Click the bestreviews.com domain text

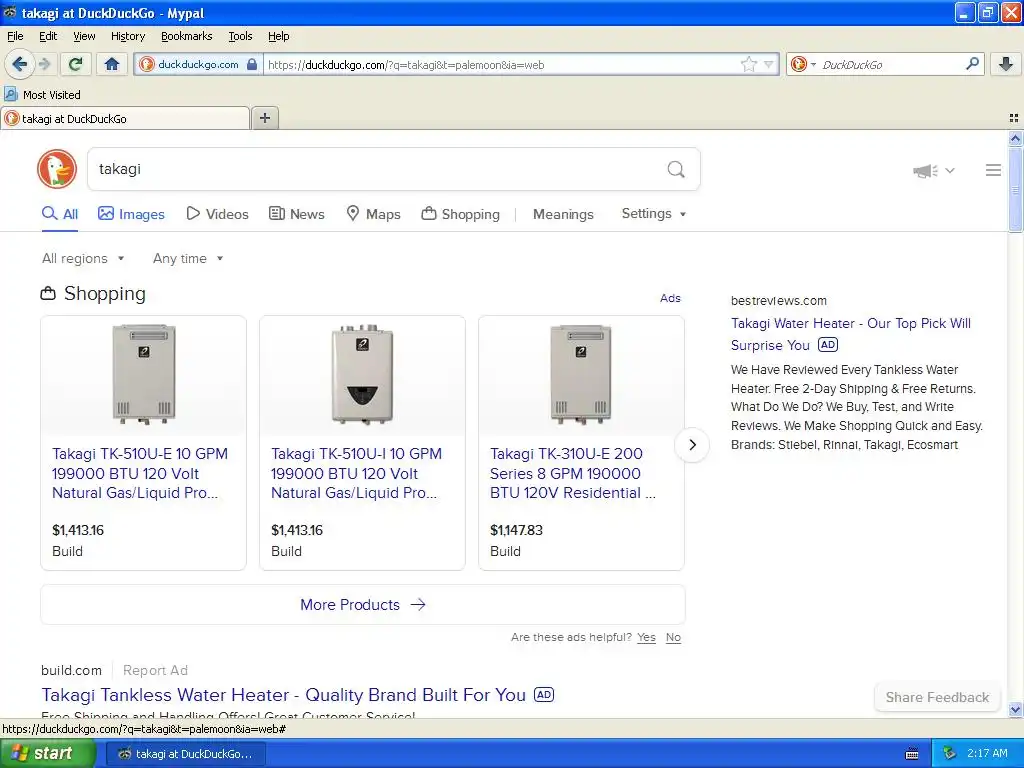tap(778, 301)
